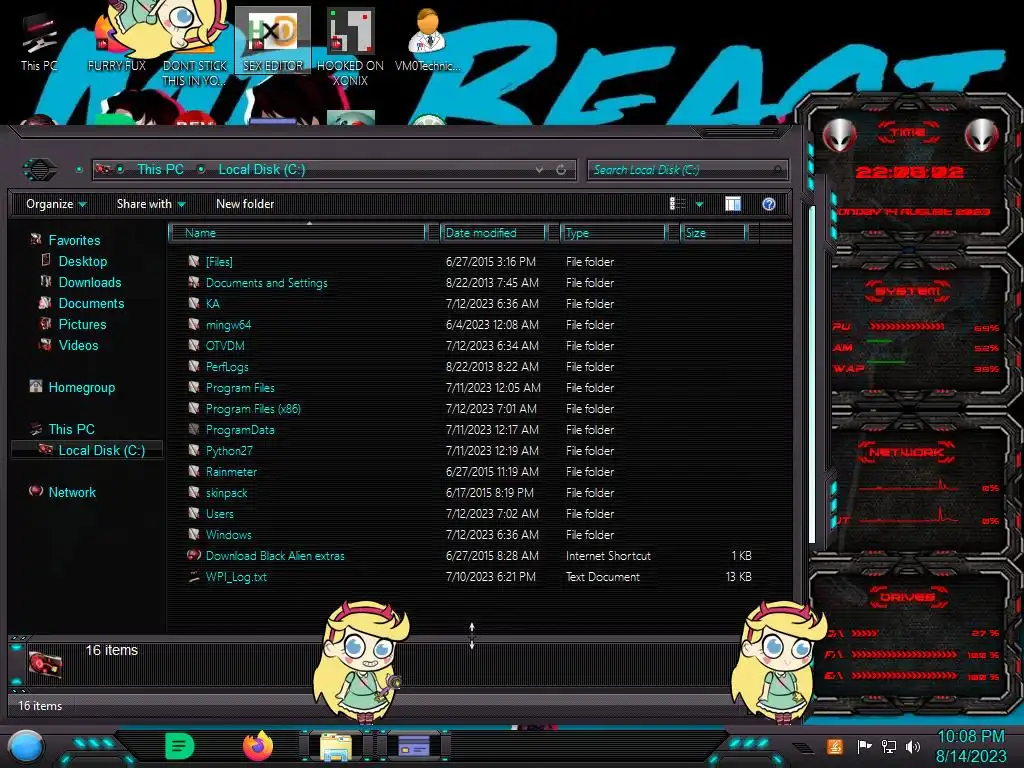Select This PC in the navigation pane

click(x=71, y=429)
